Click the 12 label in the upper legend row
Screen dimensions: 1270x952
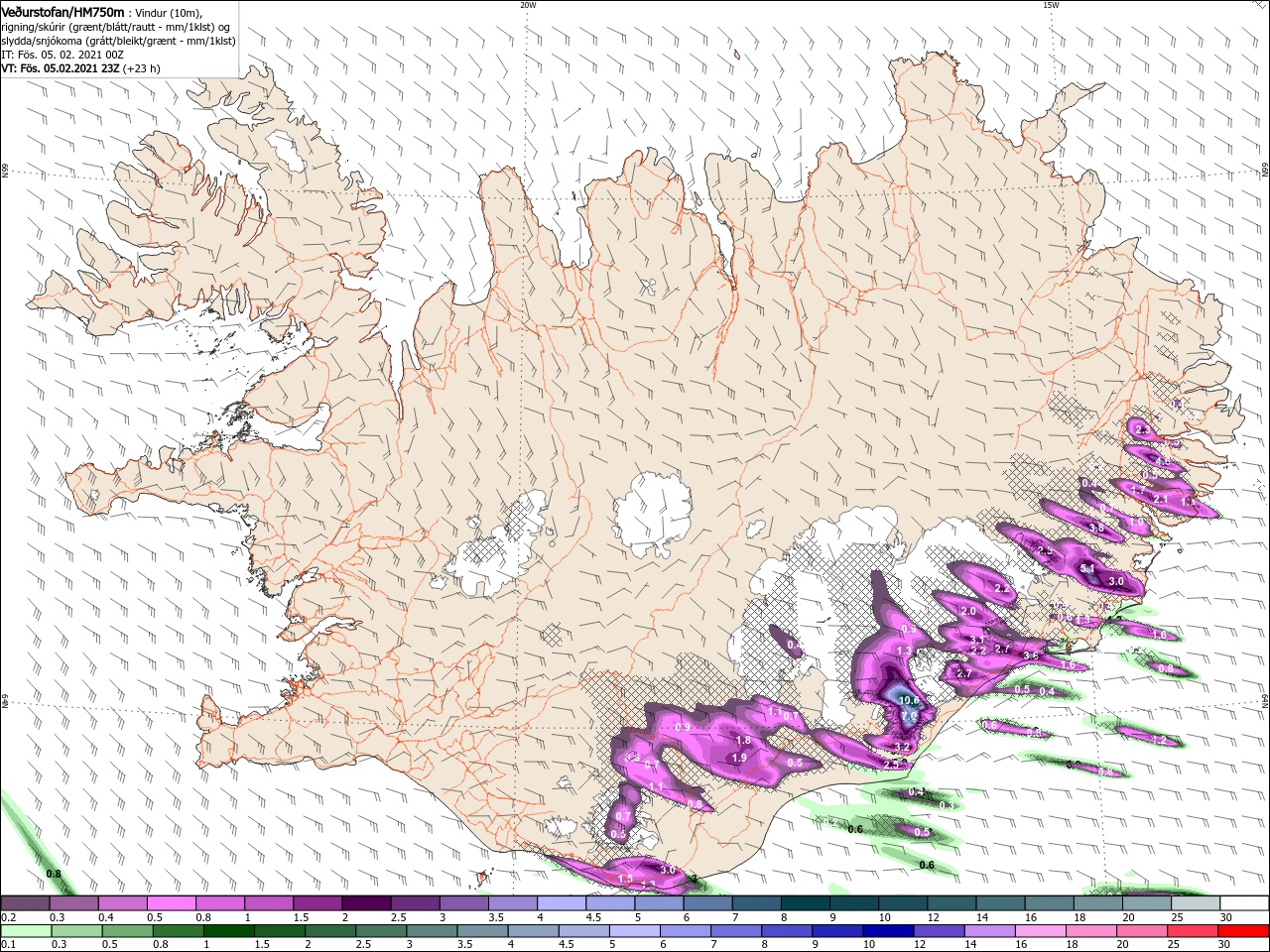coord(933,917)
